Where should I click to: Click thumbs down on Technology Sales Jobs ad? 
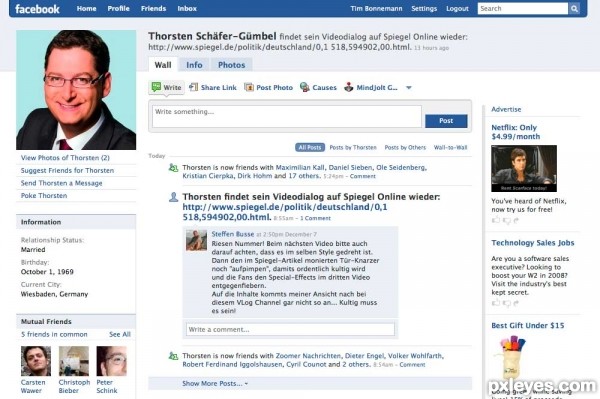point(506,303)
